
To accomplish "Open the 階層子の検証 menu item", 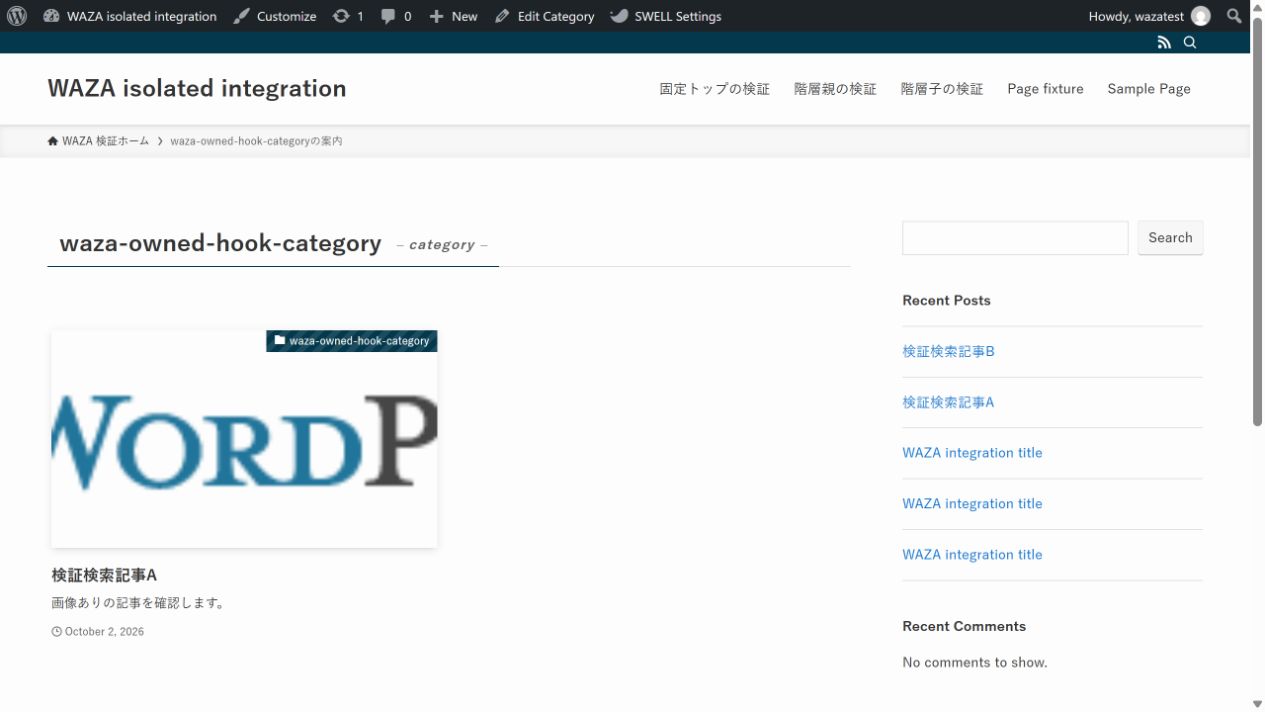I will [x=942, y=89].
